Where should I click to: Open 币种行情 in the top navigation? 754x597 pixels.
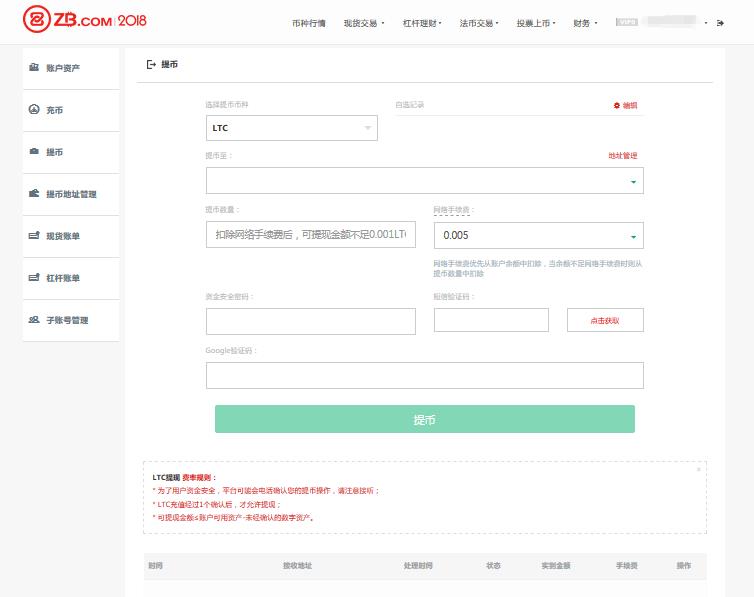(308, 22)
